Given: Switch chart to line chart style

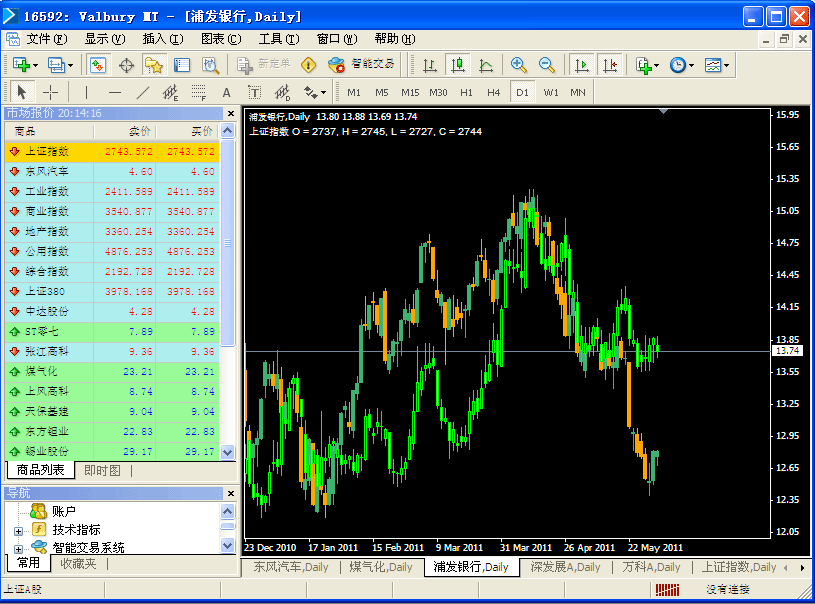Looking at the screenshot, I should 486,65.
